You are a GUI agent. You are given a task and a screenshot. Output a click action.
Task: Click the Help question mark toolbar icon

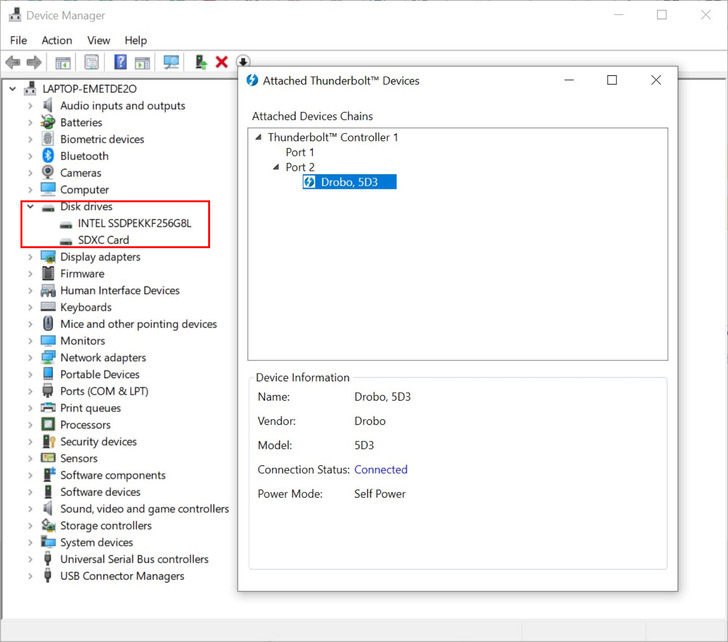click(x=120, y=62)
